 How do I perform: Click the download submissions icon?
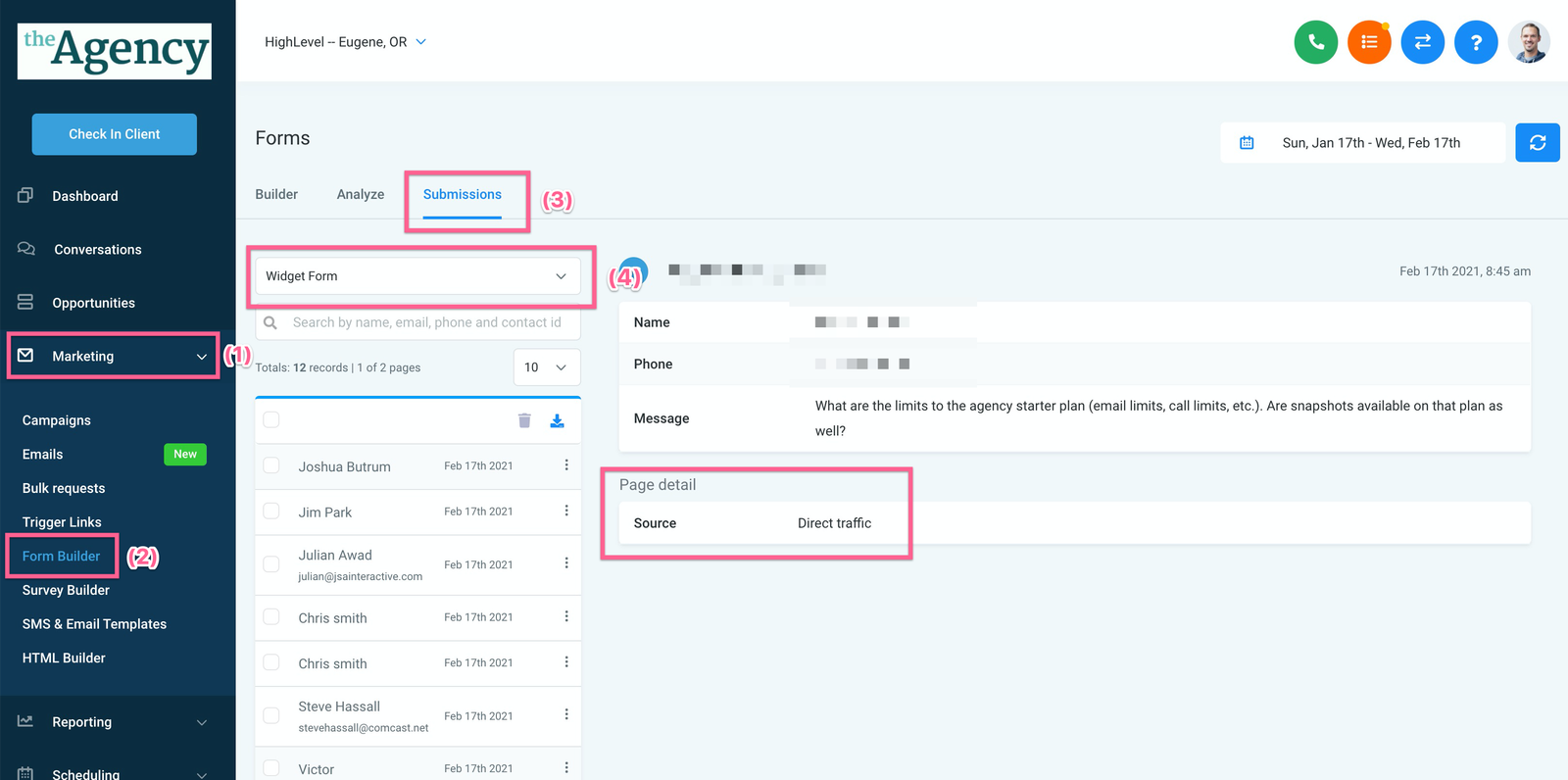click(557, 420)
